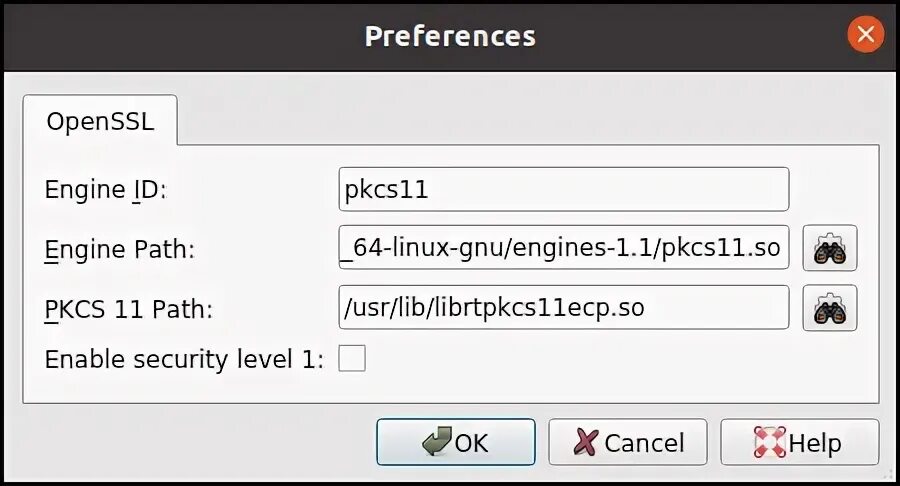Click the "Enable security level 1" label
This screenshot has height=486, width=900.
184,360
